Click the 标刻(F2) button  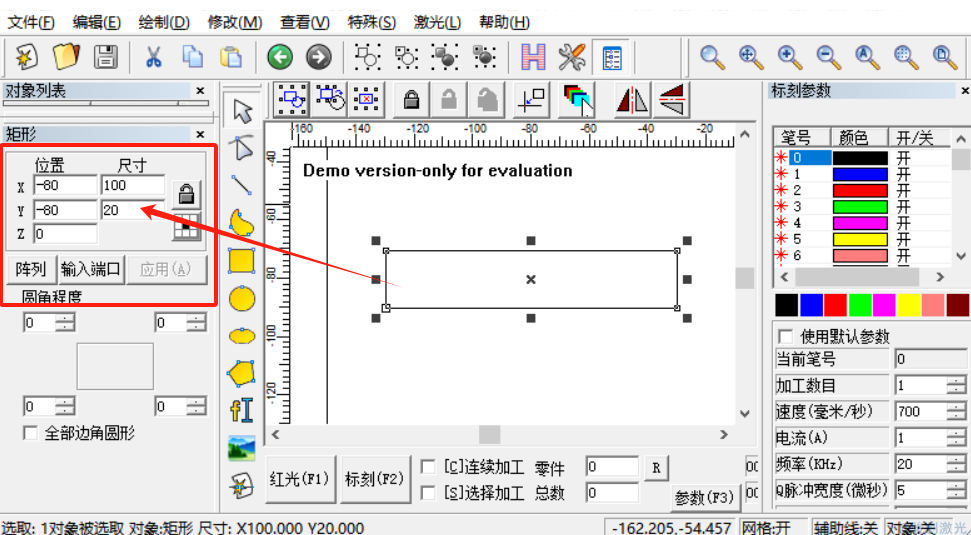pyautogui.click(x=375, y=479)
